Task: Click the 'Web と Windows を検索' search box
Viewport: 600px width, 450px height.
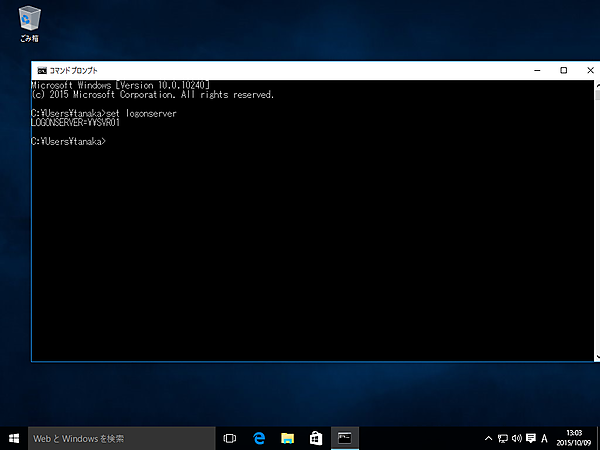Action: click(x=122, y=438)
